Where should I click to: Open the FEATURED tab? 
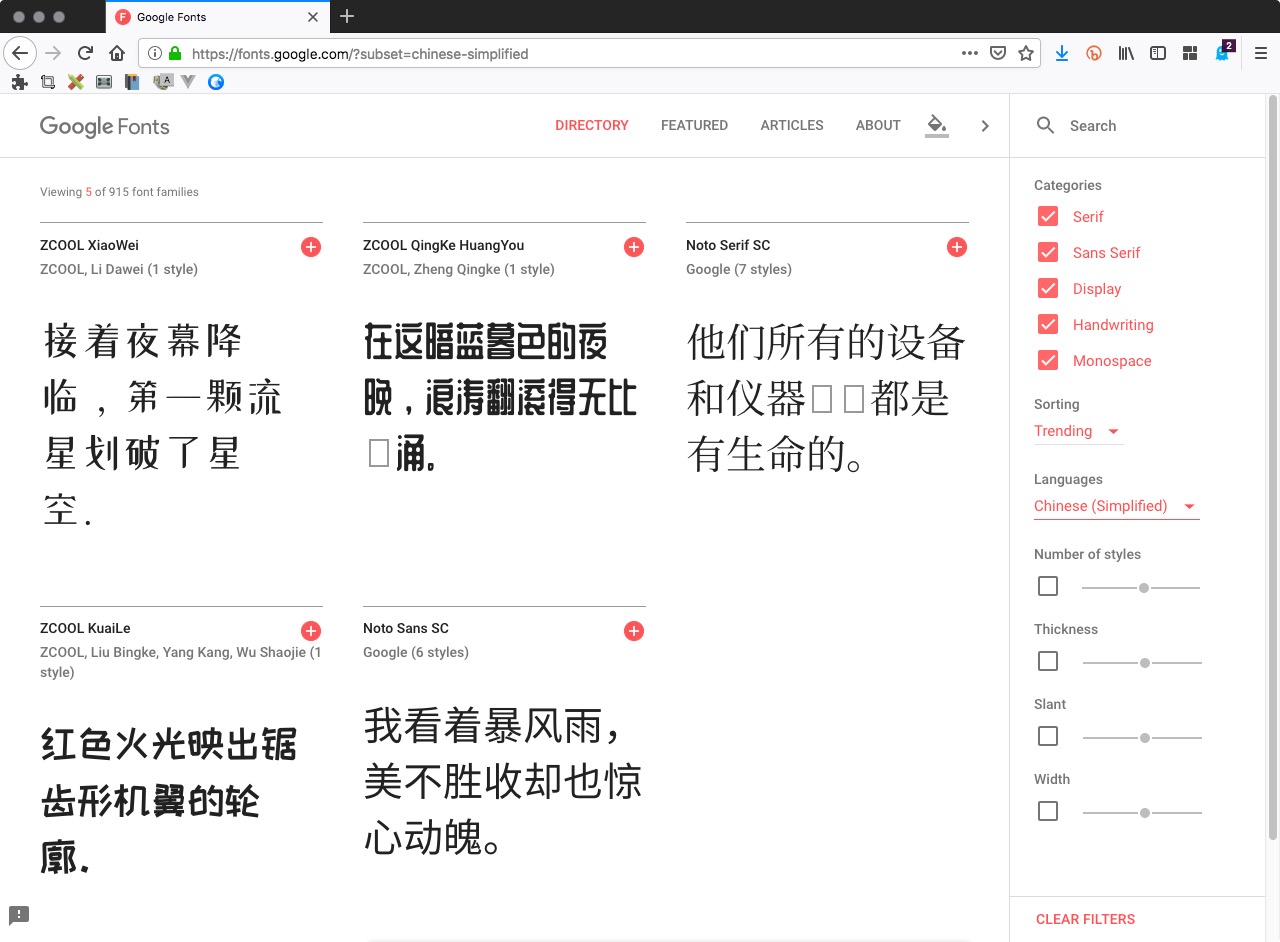click(694, 126)
